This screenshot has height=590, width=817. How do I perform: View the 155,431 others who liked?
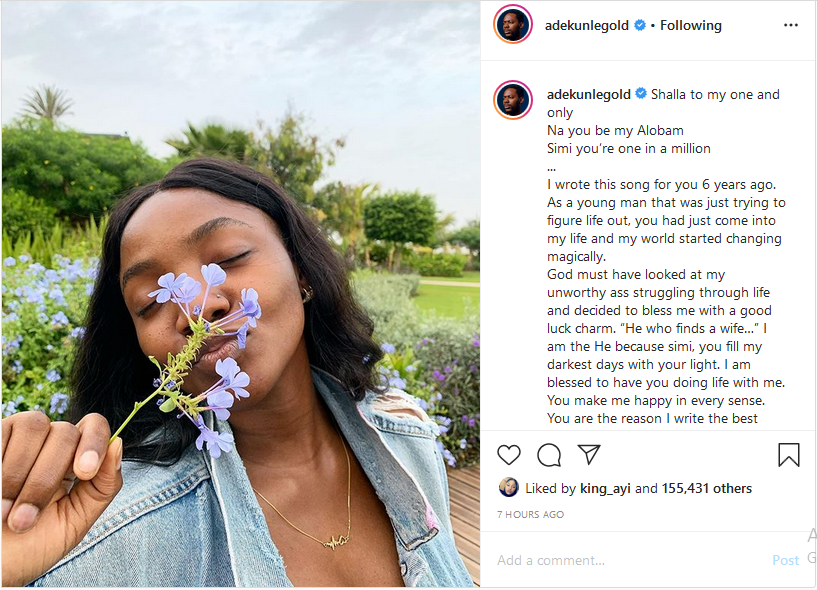706,489
